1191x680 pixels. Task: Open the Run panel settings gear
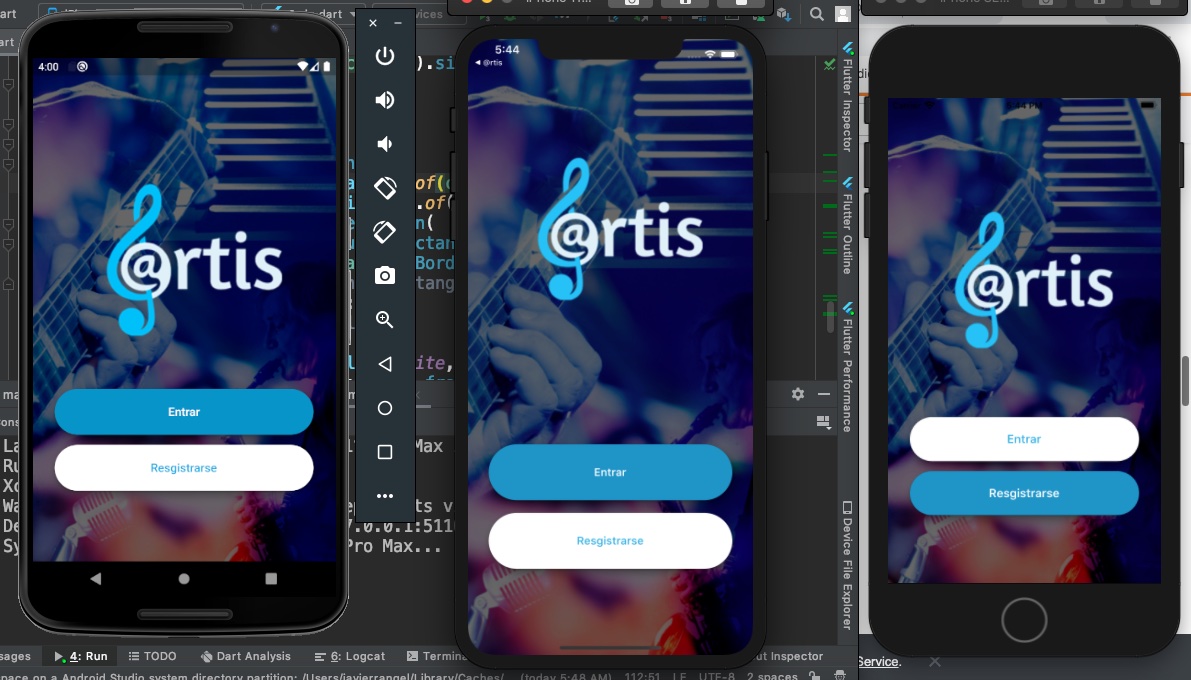[x=798, y=394]
